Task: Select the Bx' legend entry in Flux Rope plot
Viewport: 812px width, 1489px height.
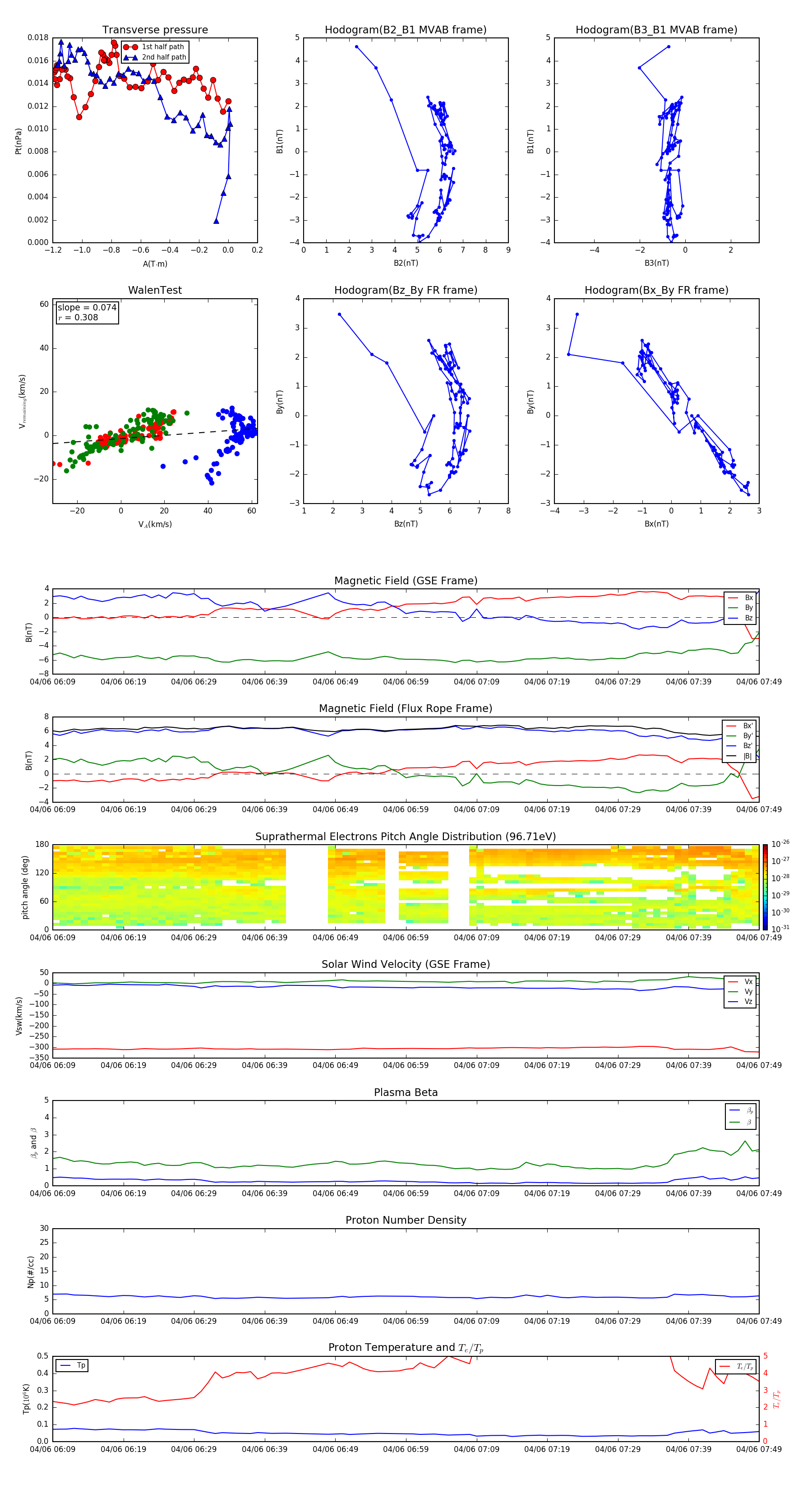Action: coord(740,726)
